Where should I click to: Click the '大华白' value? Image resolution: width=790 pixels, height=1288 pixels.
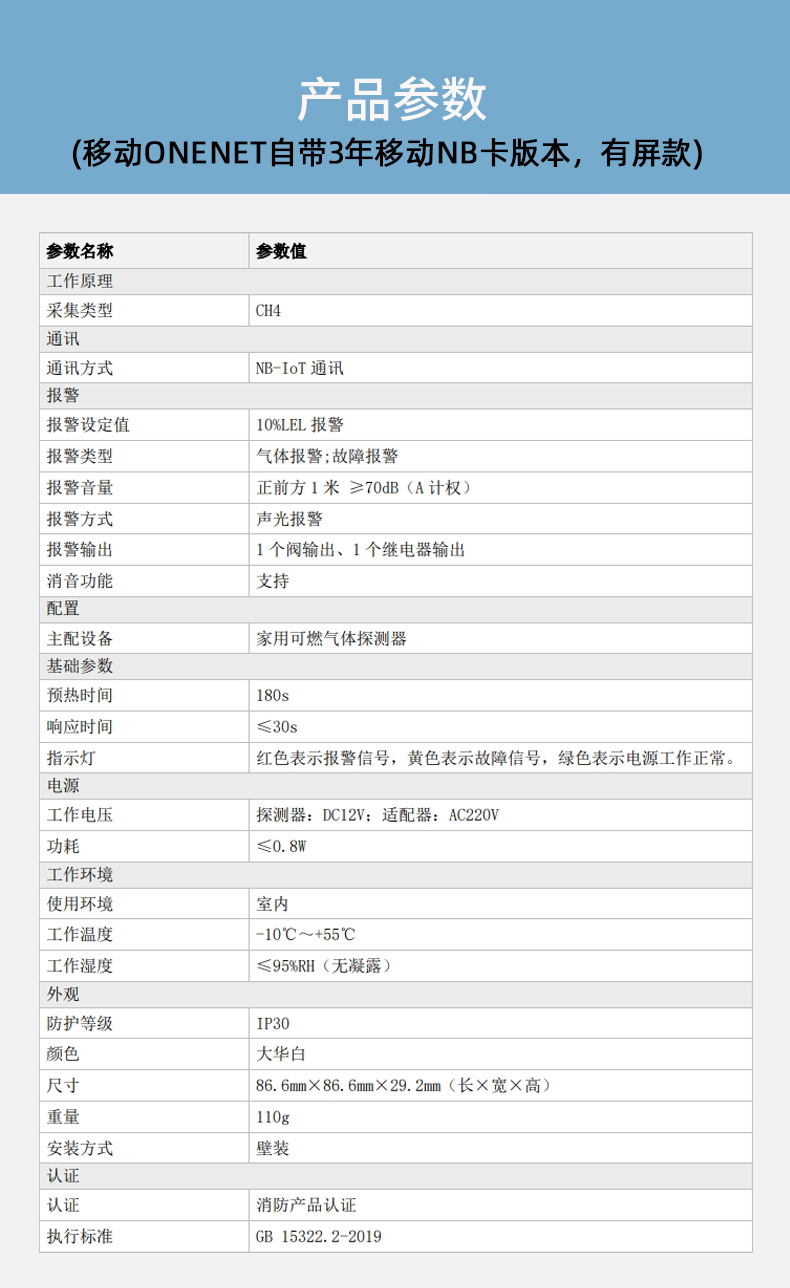(281, 1054)
